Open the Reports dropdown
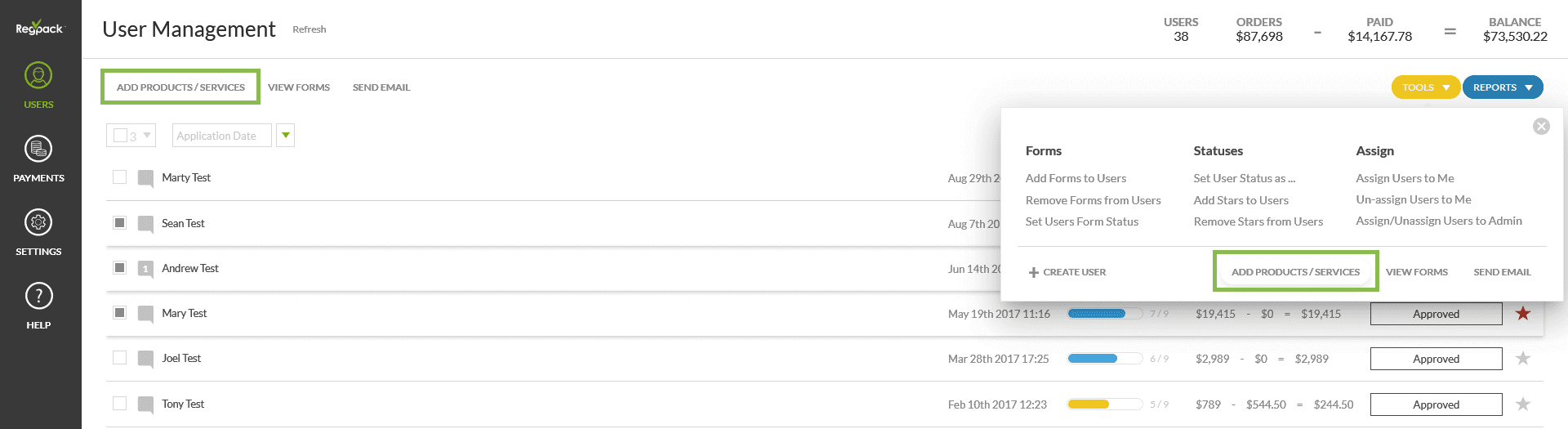The height and width of the screenshot is (429, 1568). tap(1502, 87)
